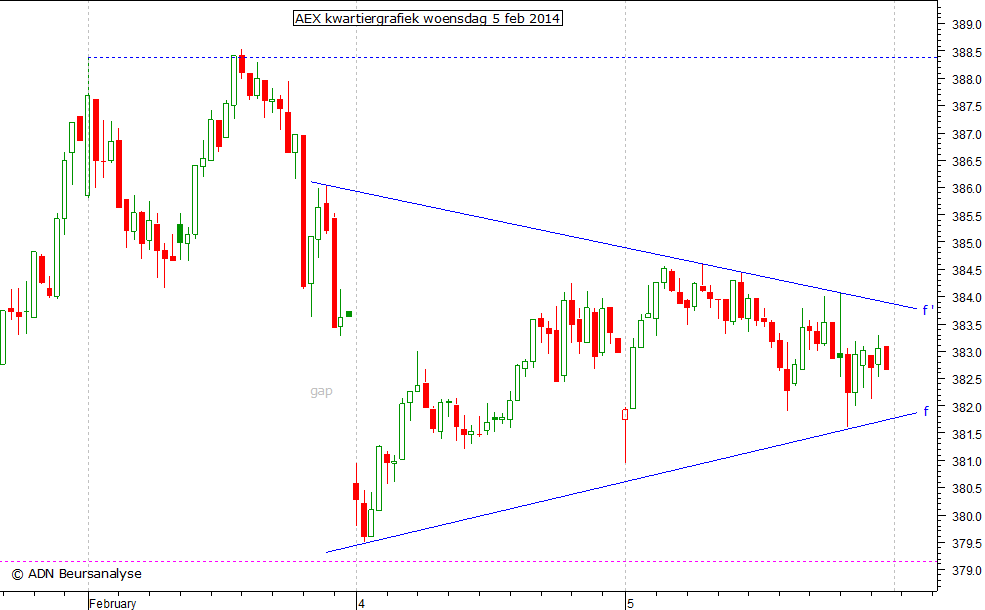Click the 'February' date axis label
Image resolution: width=985 pixels, height=610 pixels.
click(x=112, y=603)
